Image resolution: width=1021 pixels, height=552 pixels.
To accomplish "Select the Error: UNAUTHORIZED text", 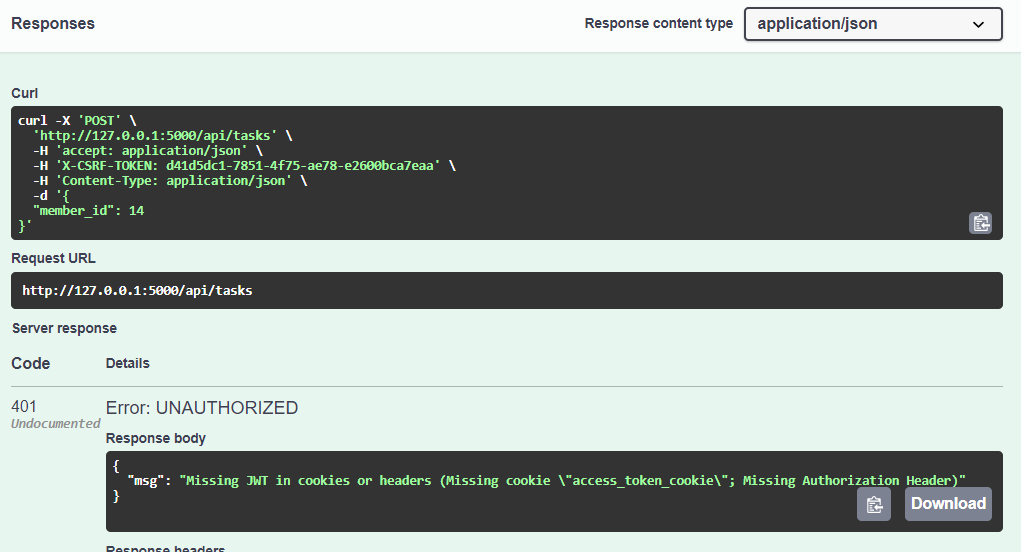I will [x=201, y=407].
